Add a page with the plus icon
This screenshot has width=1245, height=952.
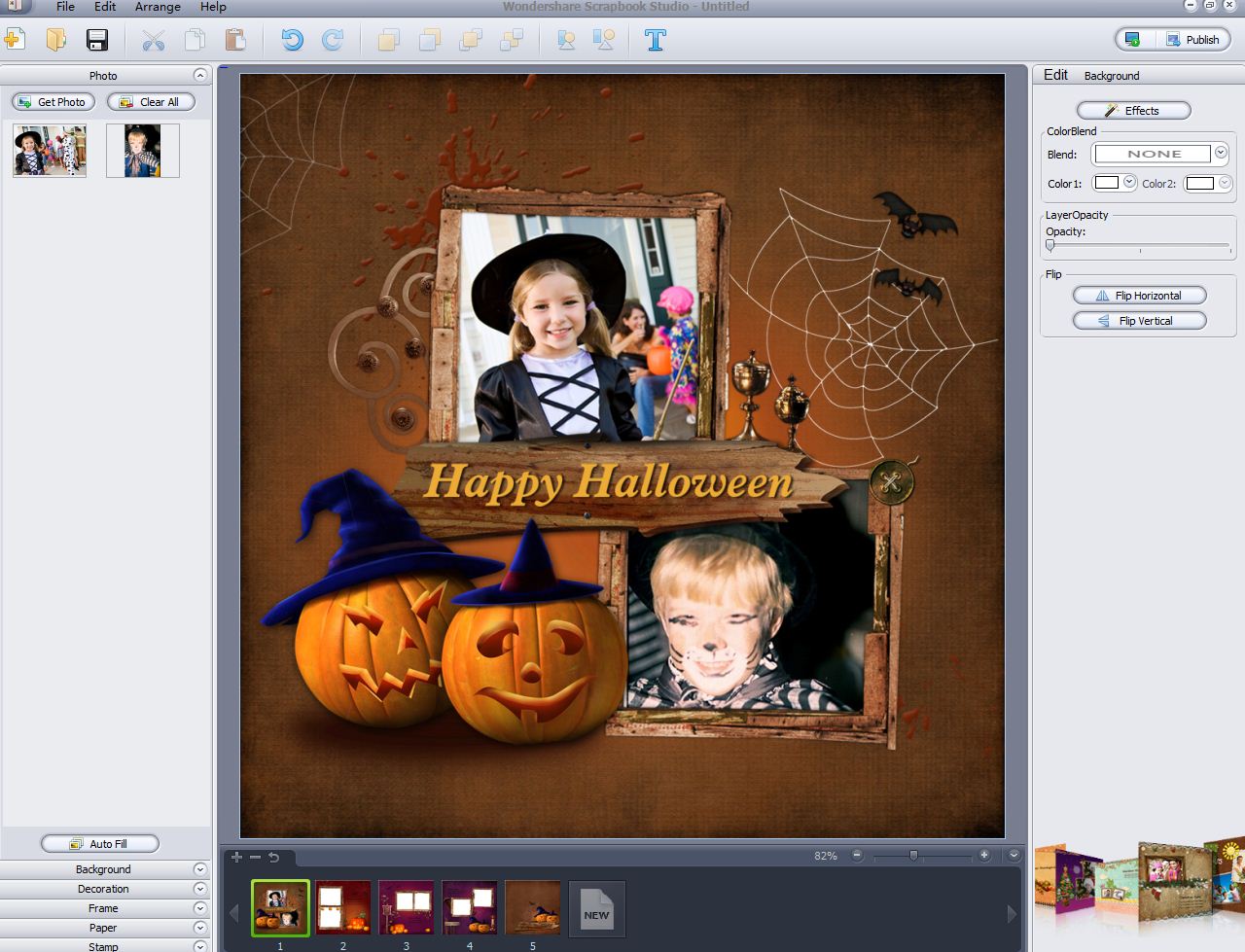236,857
